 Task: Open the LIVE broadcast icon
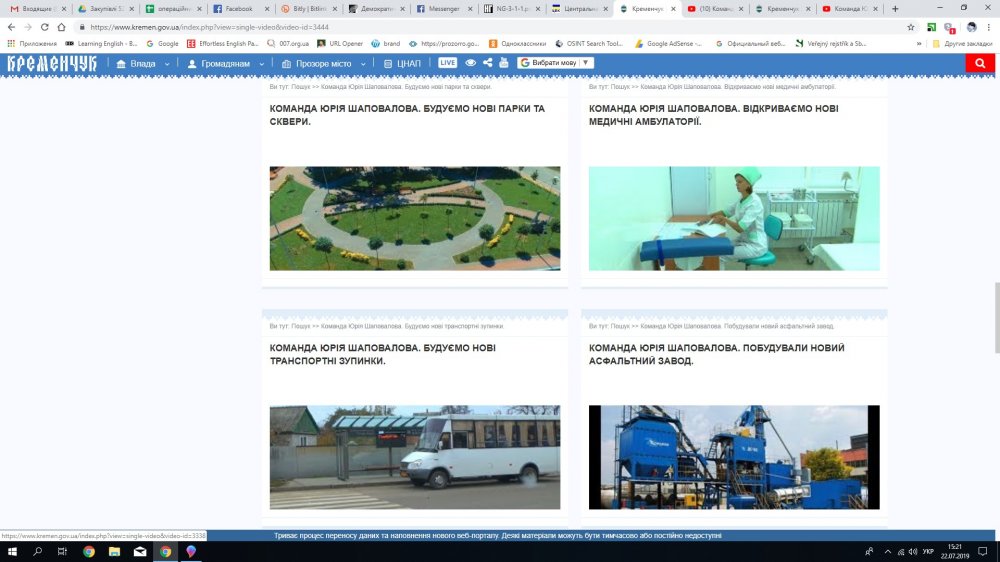(x=447, y=63)
